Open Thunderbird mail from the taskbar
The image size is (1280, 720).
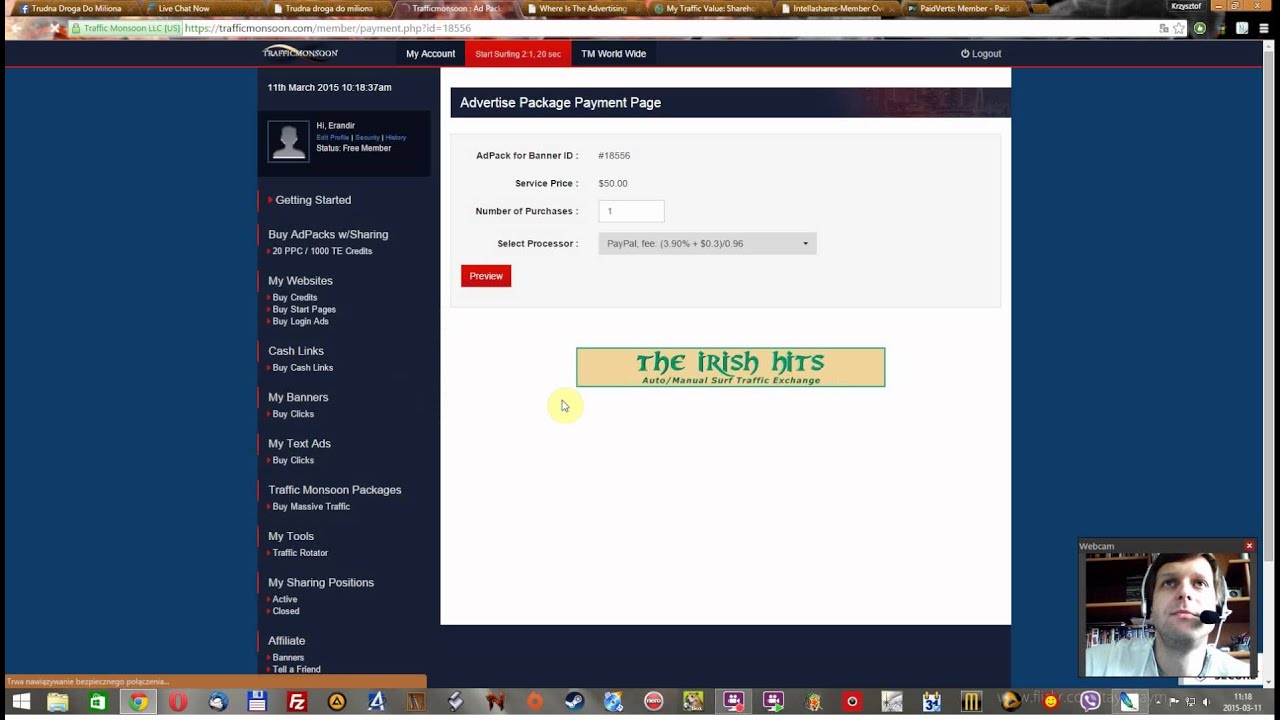click(218, 702)
